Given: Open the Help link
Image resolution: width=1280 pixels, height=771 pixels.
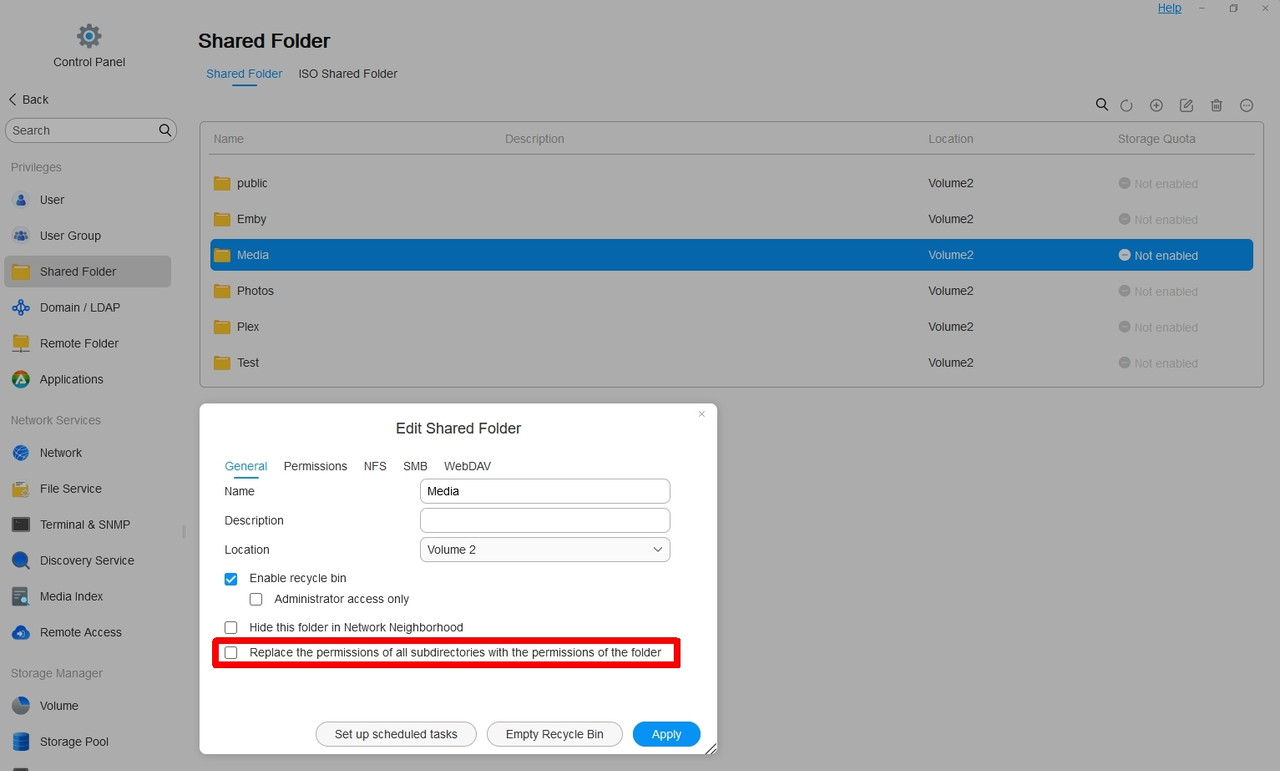Looking at the screenshot, I should click(1170, 8).
